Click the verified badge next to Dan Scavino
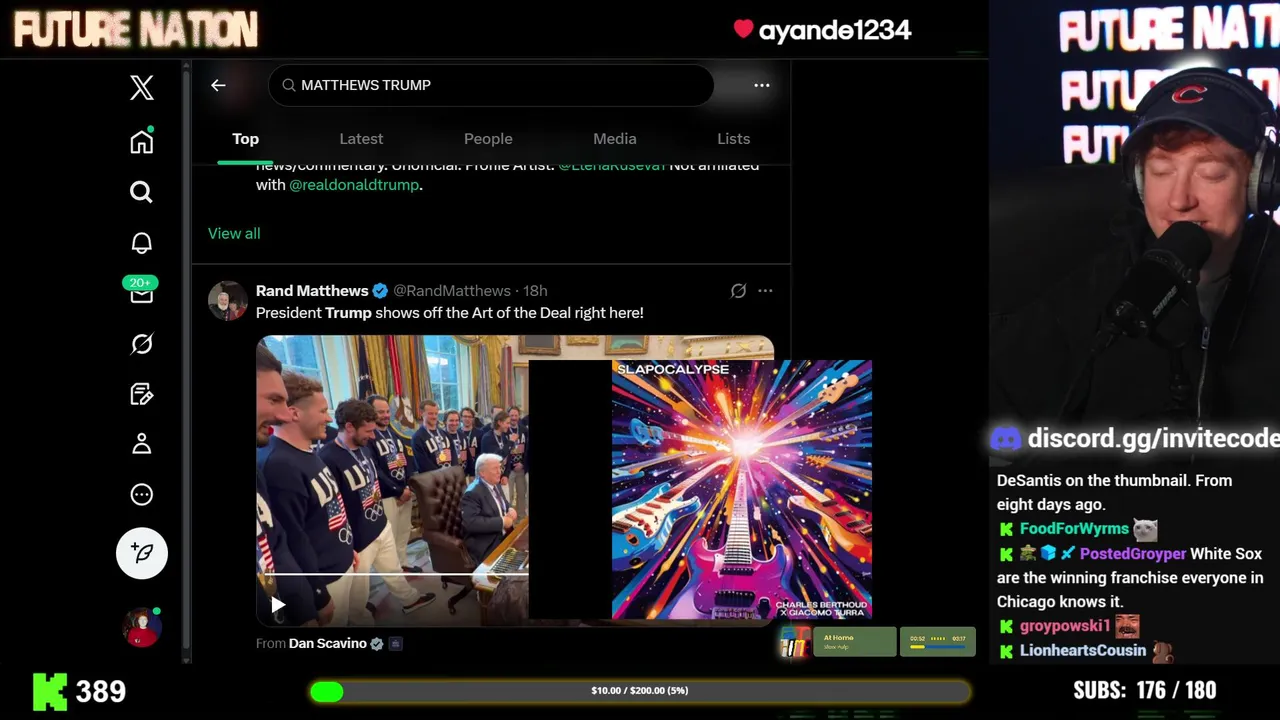Viewport: 1280px width, 720px height. point(377,644)
